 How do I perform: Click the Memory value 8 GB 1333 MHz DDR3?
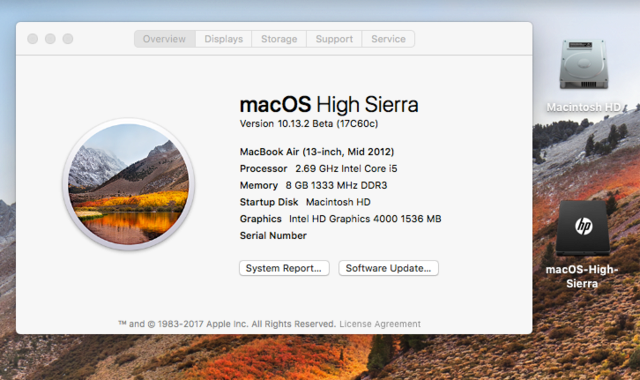pos(336,185)
